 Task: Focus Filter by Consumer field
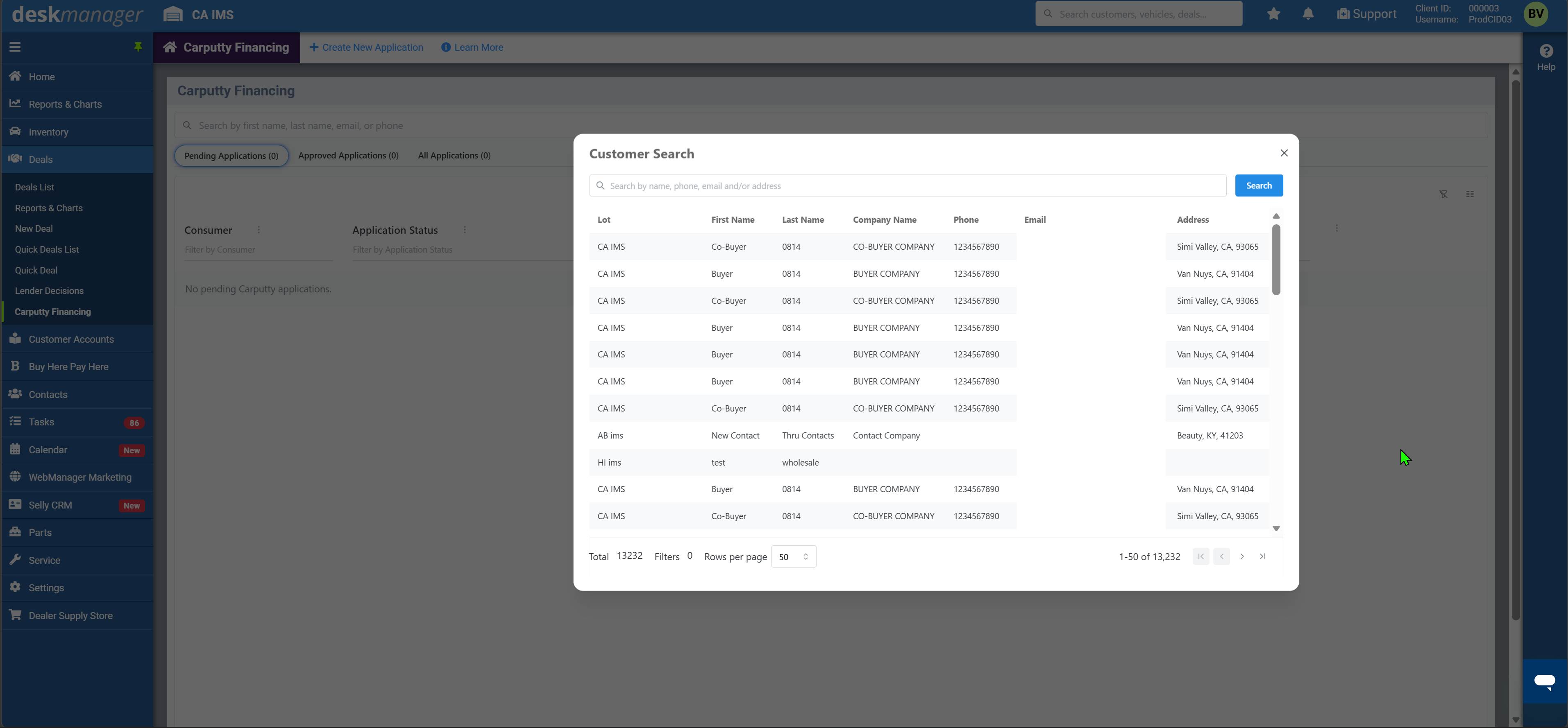click(x=259, y=250)
